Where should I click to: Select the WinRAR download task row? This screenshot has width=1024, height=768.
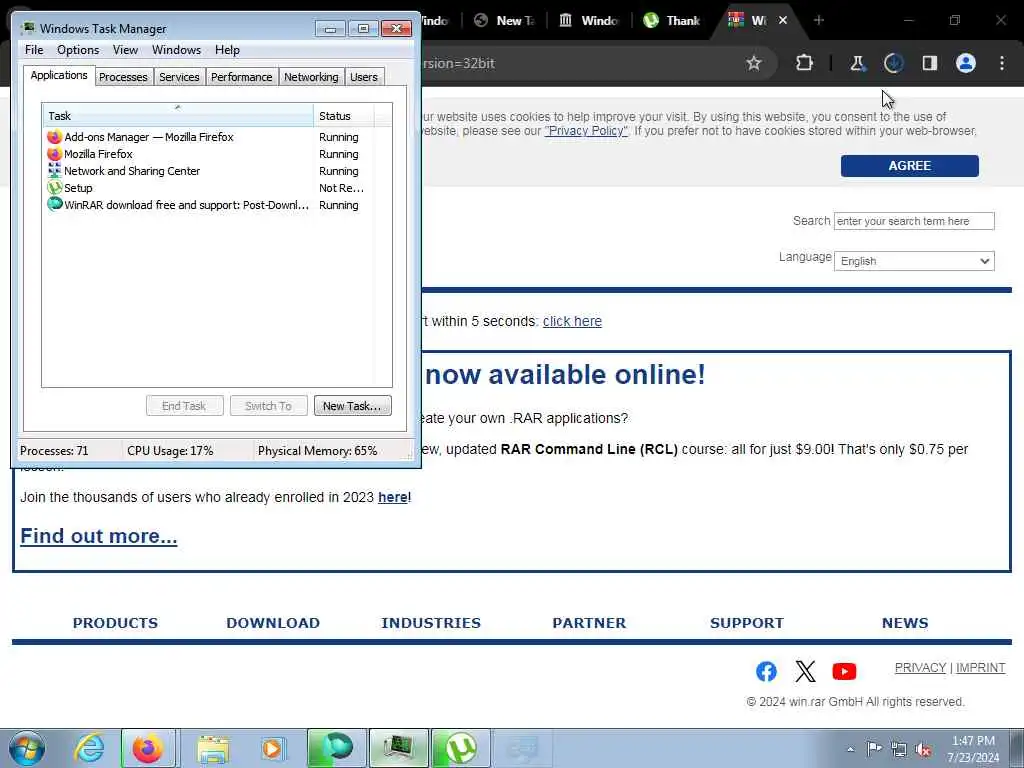pyautogui.click(x=217, y=205)
